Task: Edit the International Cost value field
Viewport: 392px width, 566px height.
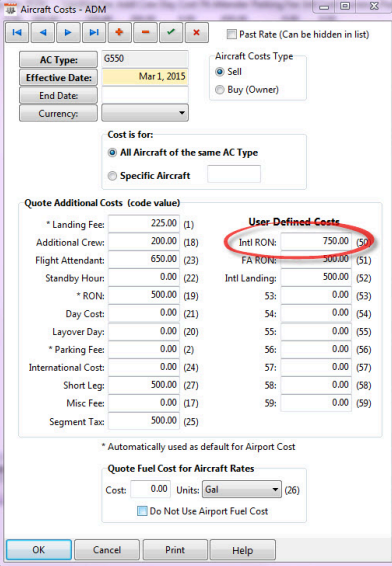Action: pos(144,367)
